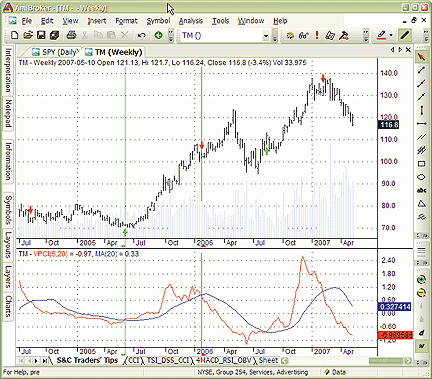
Task: Expand the overflow chevron beside the wizard icons
Action: point(366,35)
